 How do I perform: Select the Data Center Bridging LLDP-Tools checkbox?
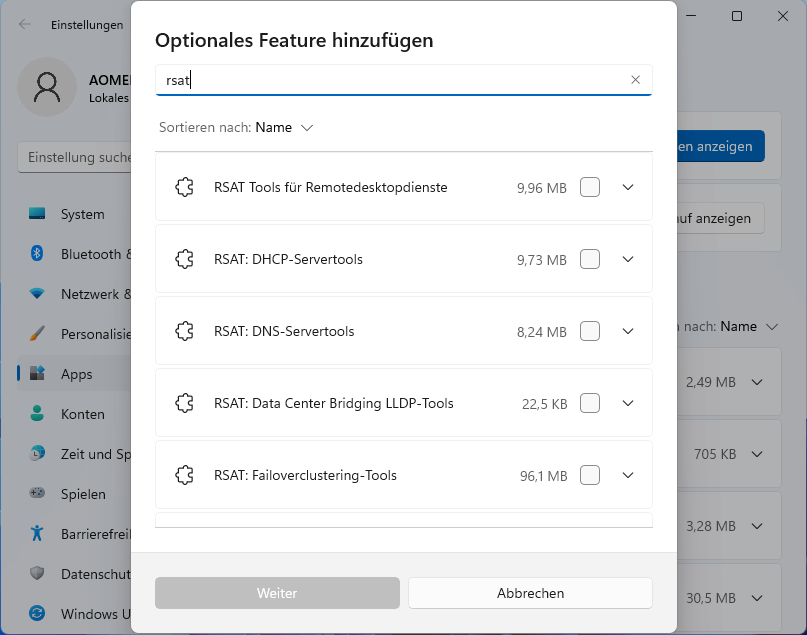point(590,403)
